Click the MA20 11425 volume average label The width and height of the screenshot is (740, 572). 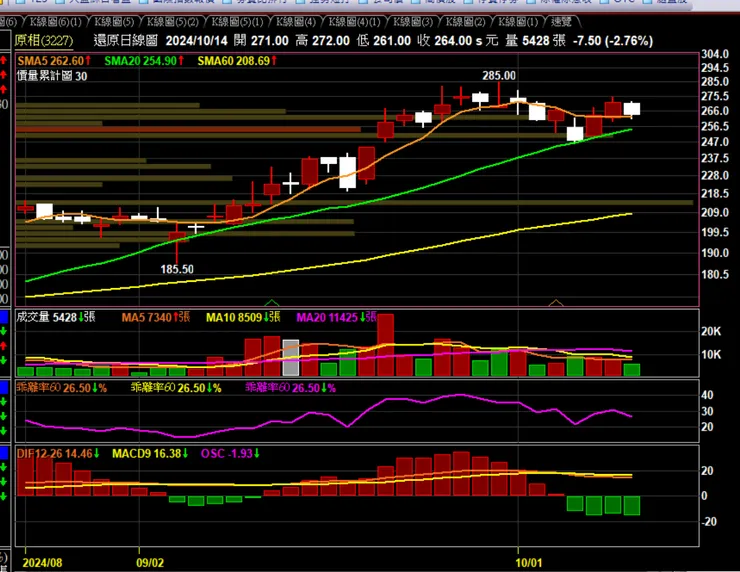click(x=336, y=317)
